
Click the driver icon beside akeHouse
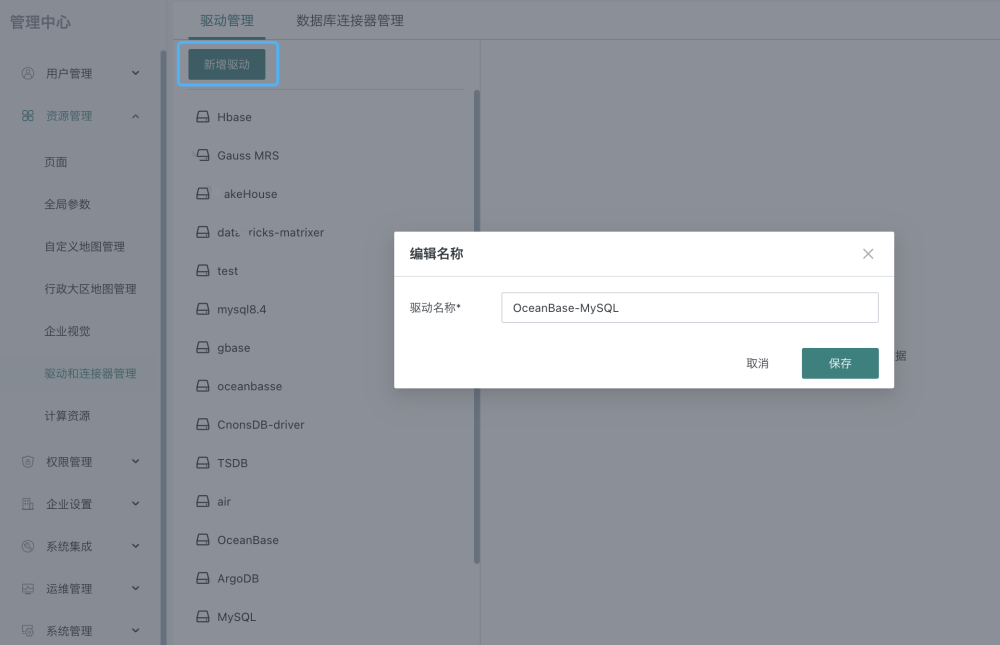pos(203,193)
